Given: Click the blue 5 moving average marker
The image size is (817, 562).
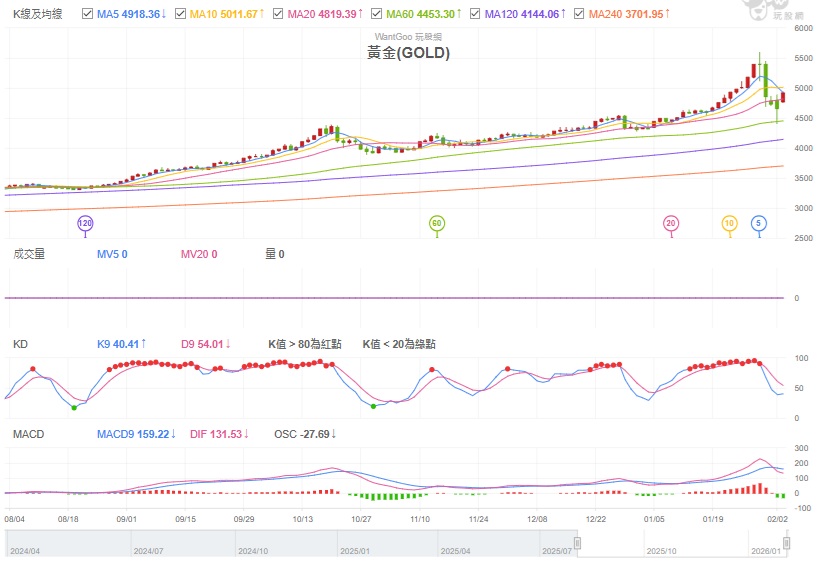Looking at the screenshot, I should tap(759, 223).
